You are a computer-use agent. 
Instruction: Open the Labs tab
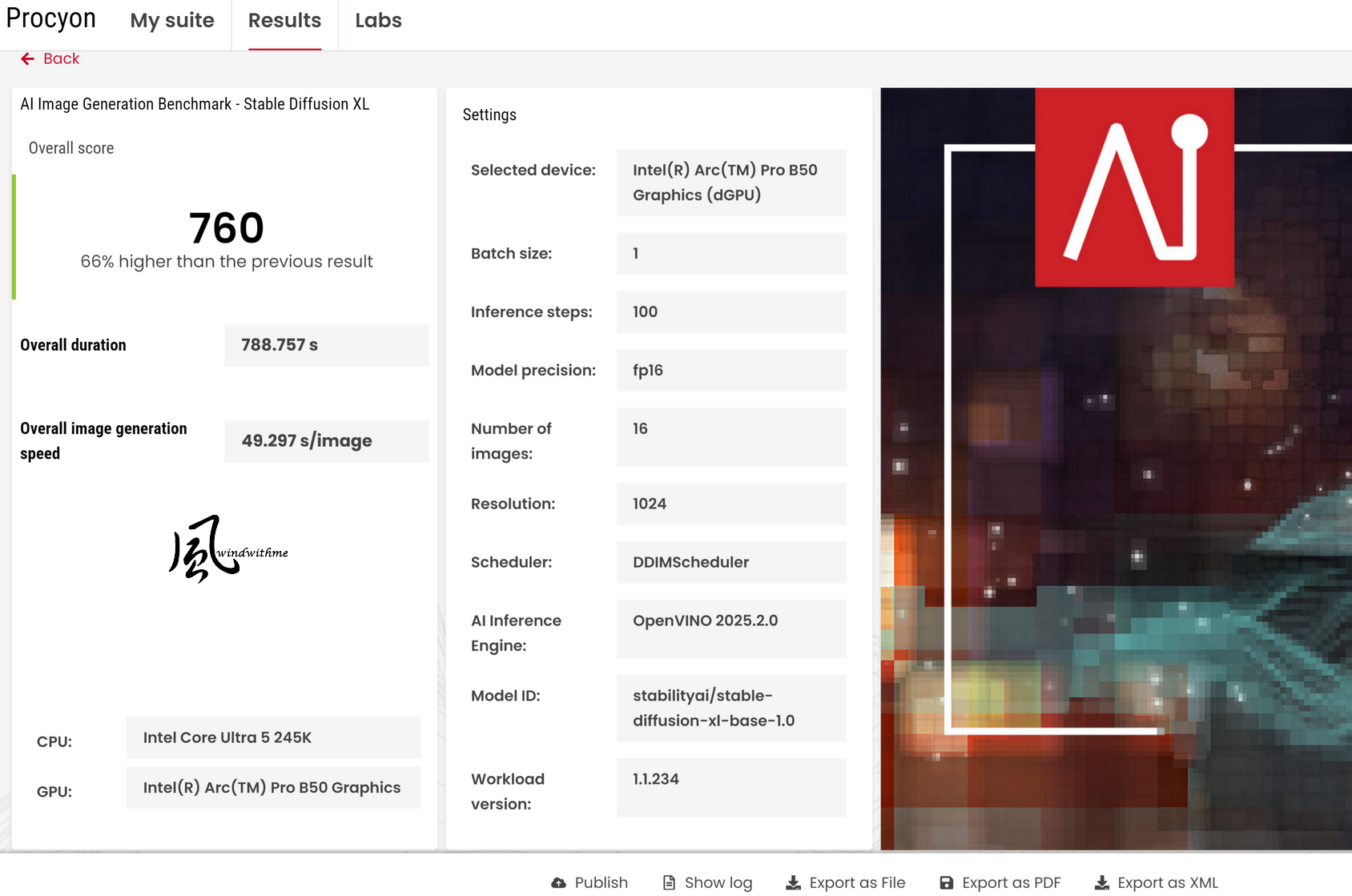click(x=378, y=21)
